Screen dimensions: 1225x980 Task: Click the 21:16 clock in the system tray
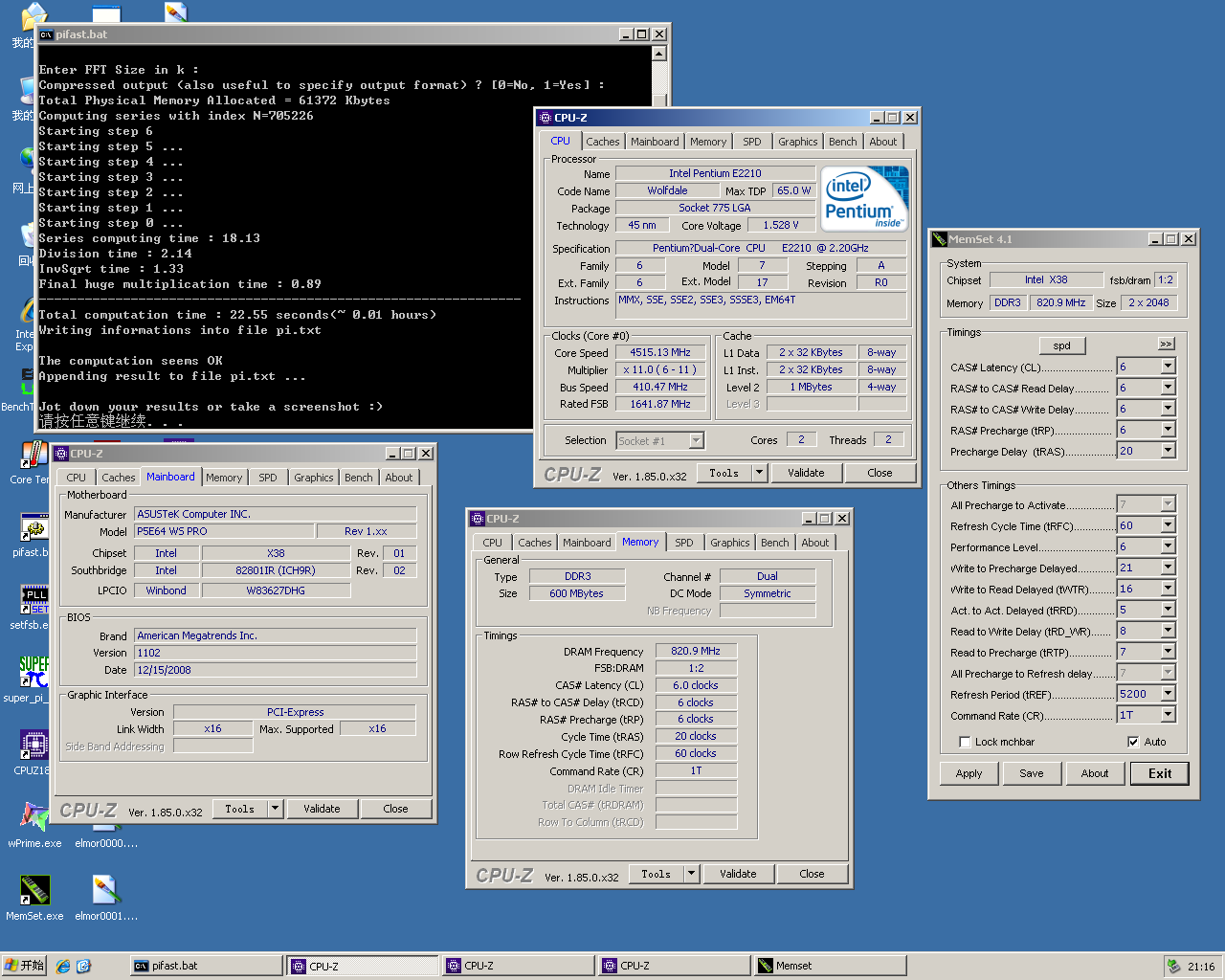[1201, 967]
